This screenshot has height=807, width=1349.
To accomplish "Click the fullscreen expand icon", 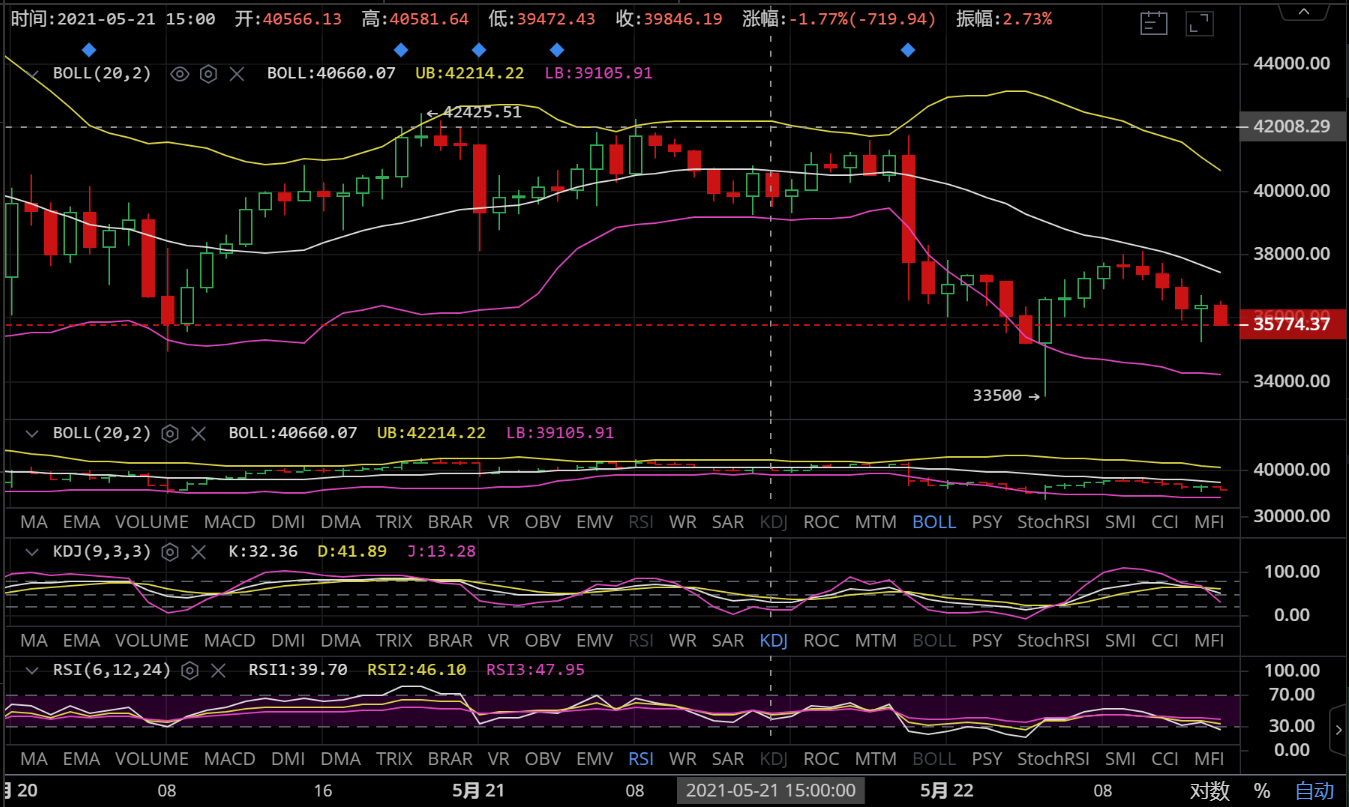I will point(1195,22).
